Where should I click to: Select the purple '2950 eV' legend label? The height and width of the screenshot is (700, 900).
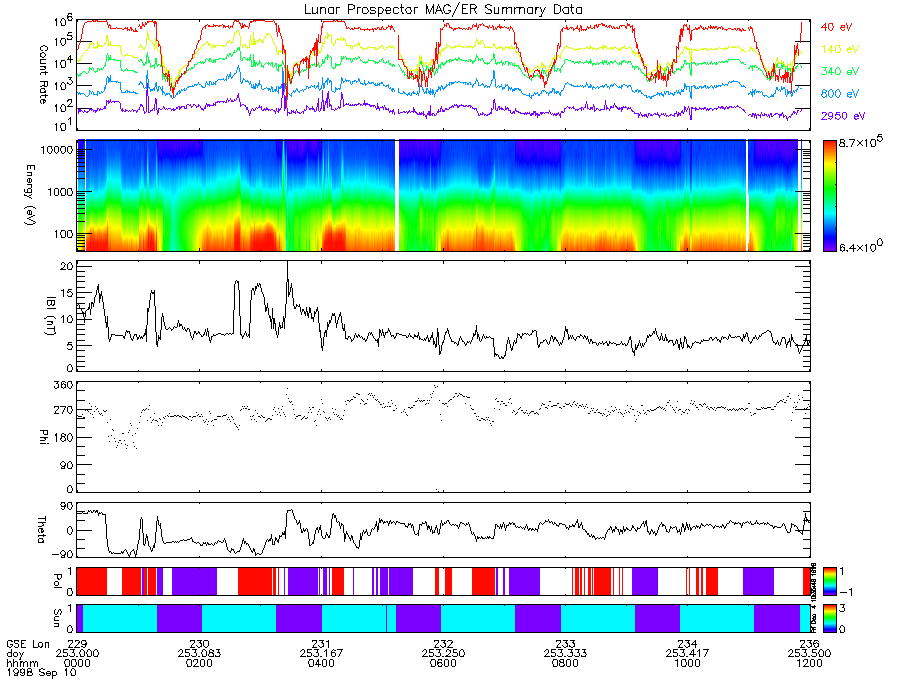point(842,116)
